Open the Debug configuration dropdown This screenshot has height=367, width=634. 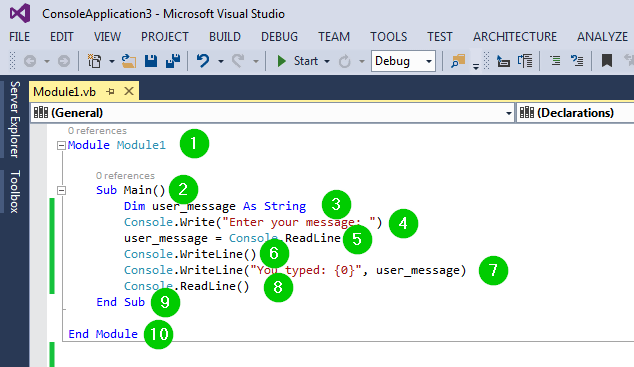click(x=403, y=61)
